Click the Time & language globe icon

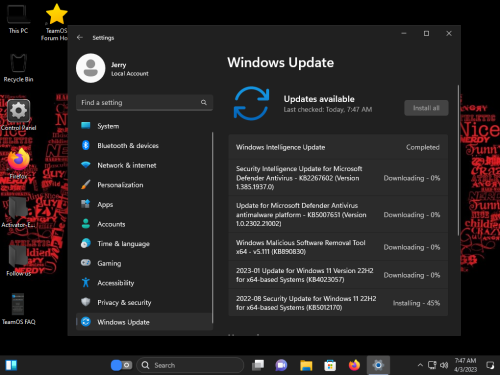[86, 243]
